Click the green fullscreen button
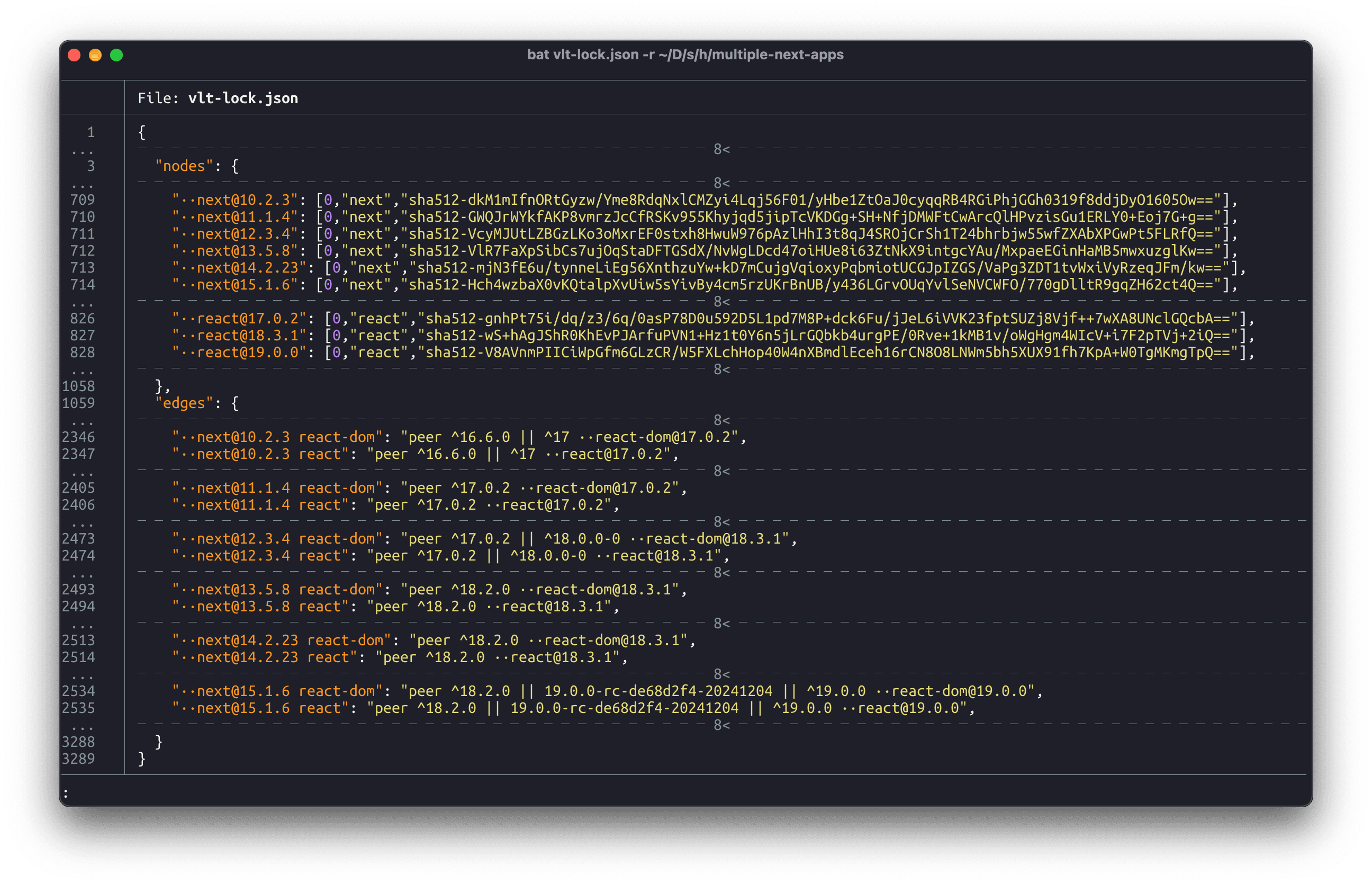Screen dimensions: 1372x885 [x=116, y=55]
